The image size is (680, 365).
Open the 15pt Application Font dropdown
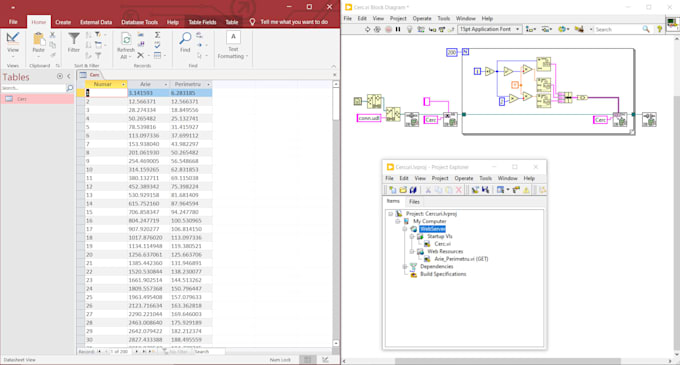(x=490, y=29)
